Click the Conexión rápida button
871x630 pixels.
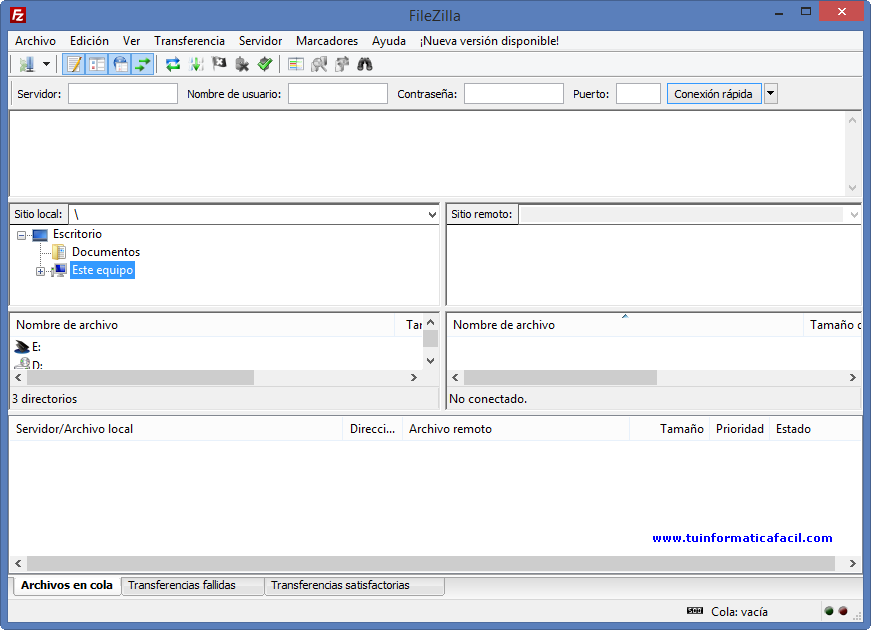714,94
